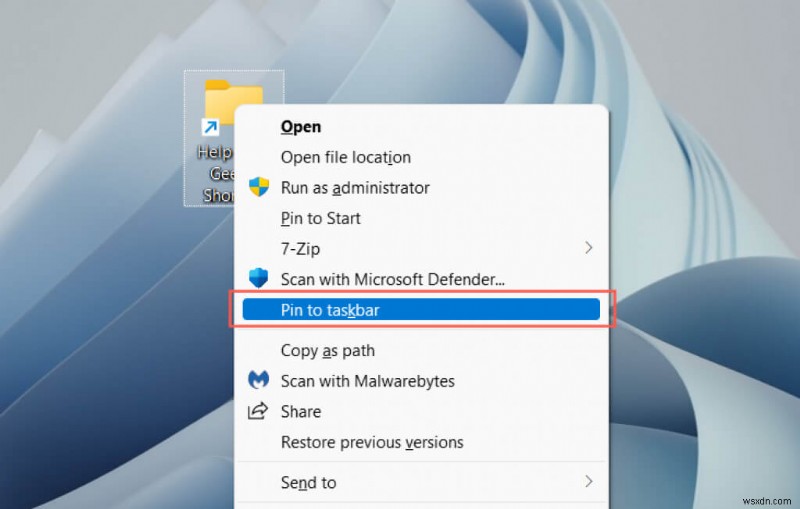Choose Restore previous versions
Screen dimensions: 800x509
pyautogui.click(x=421, y=442)
